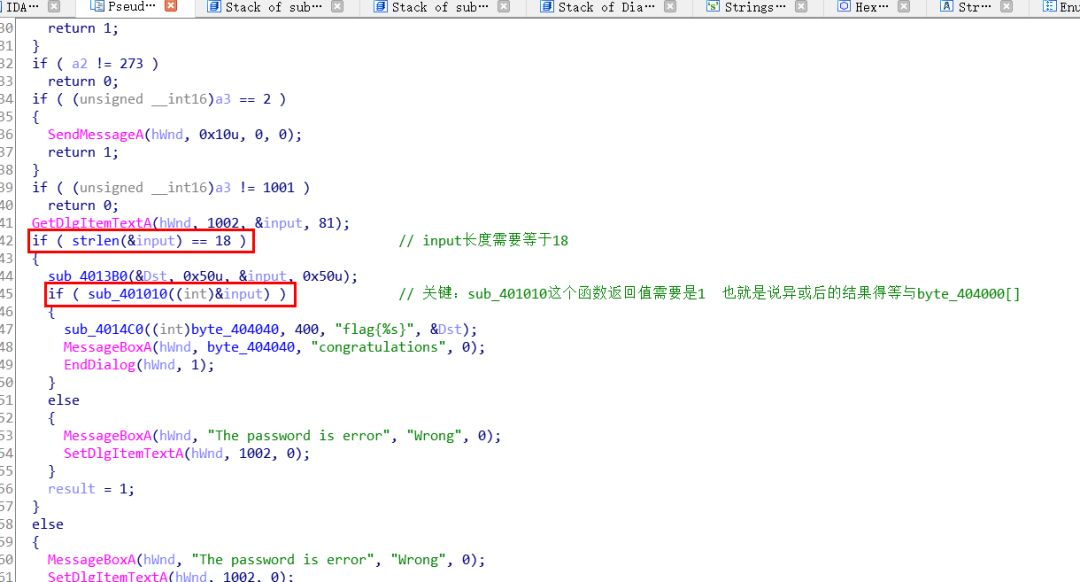1080x582 pixels.
Task: Click &Dst argument in the flag format line
Action: (x=447, y=329)
